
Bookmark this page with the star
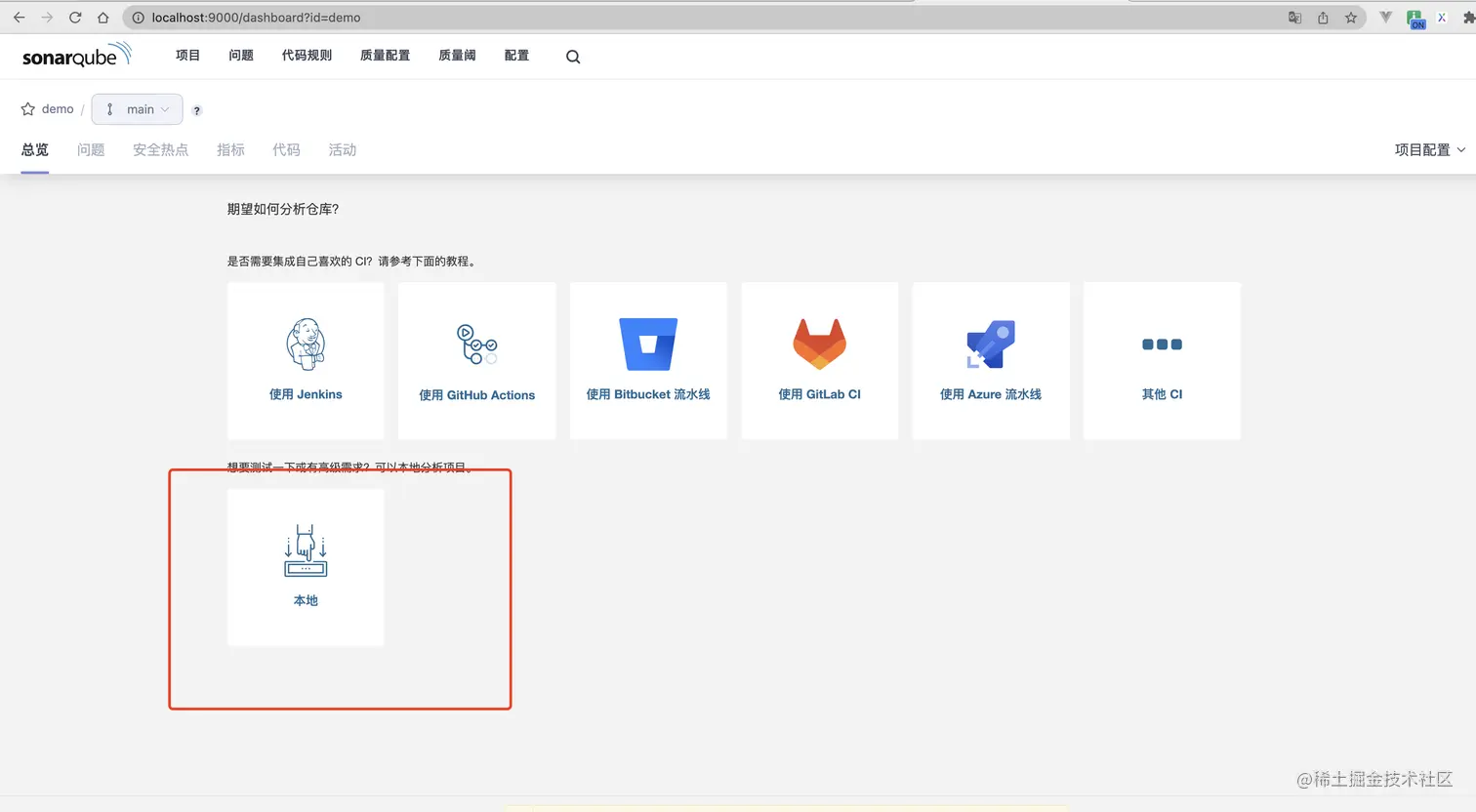(x=1351, y=18)
